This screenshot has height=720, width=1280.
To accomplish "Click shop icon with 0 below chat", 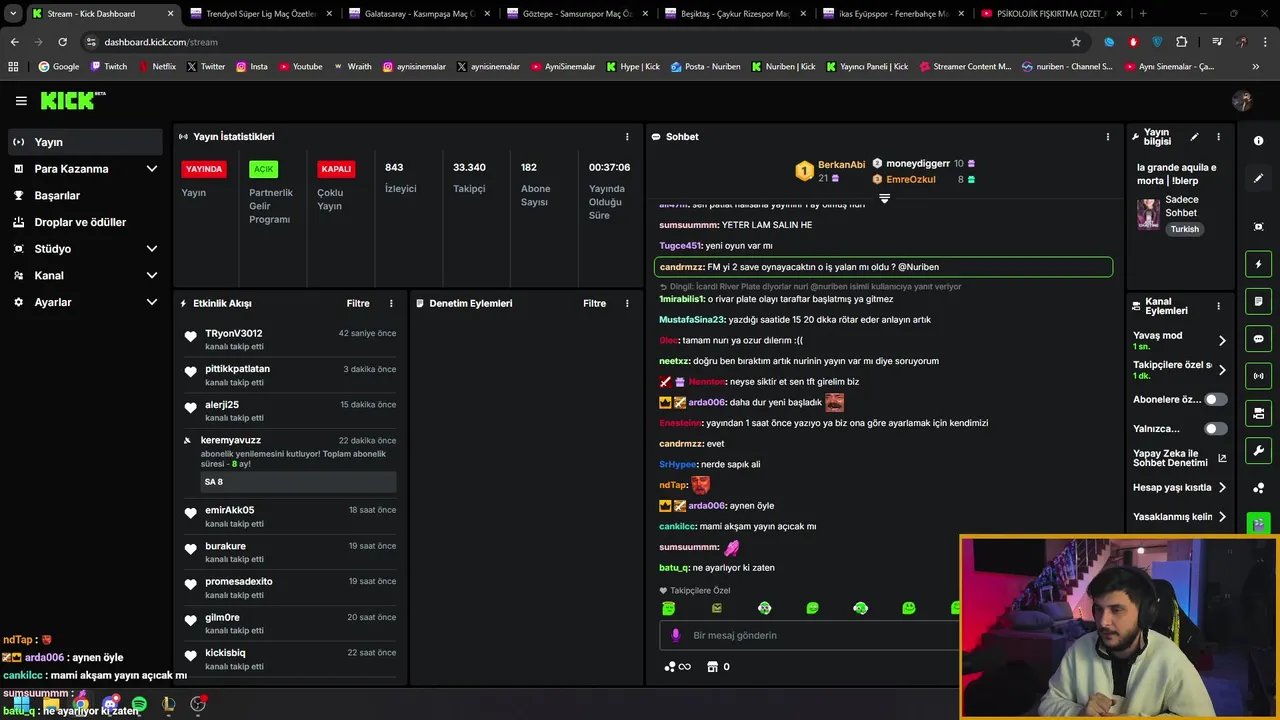I will (x=718, y=667).
